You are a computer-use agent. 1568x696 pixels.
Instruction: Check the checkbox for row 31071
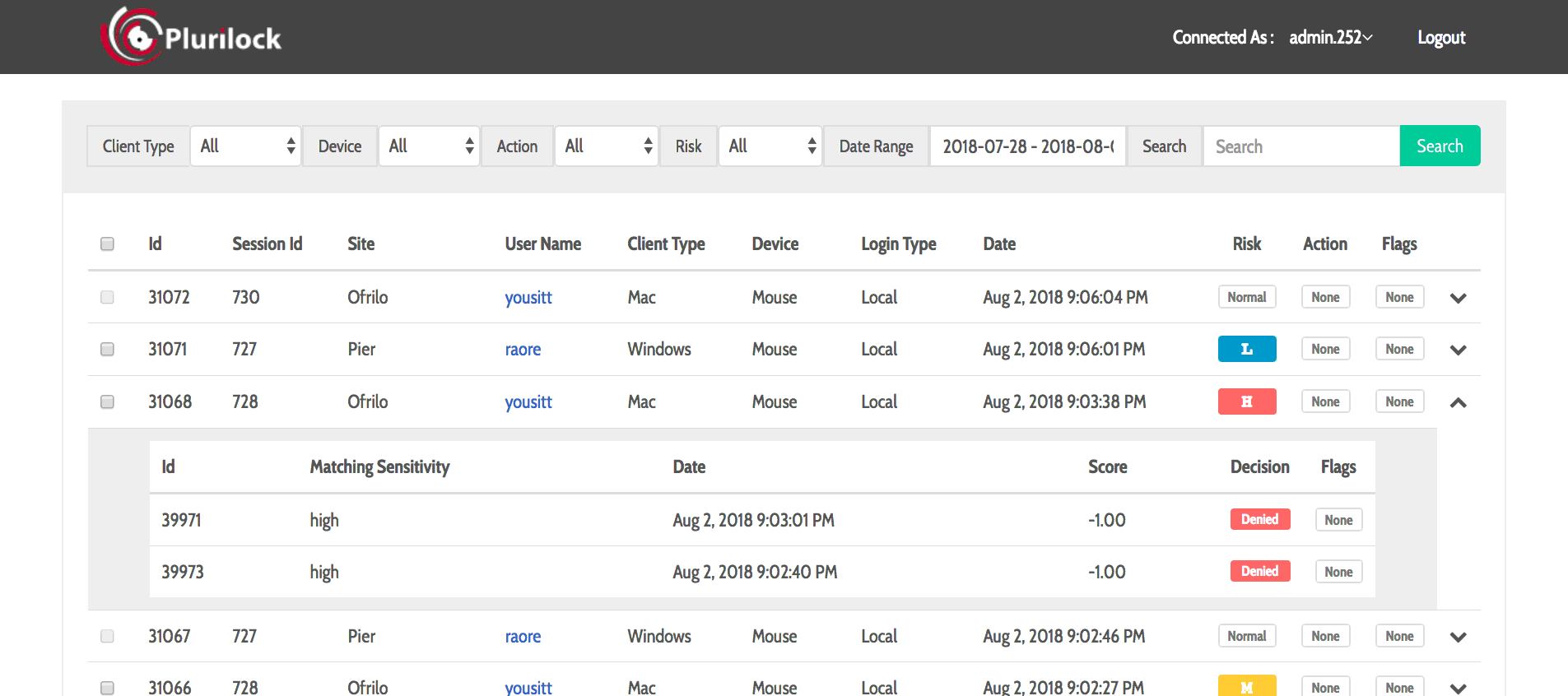[x=107, y=349]
